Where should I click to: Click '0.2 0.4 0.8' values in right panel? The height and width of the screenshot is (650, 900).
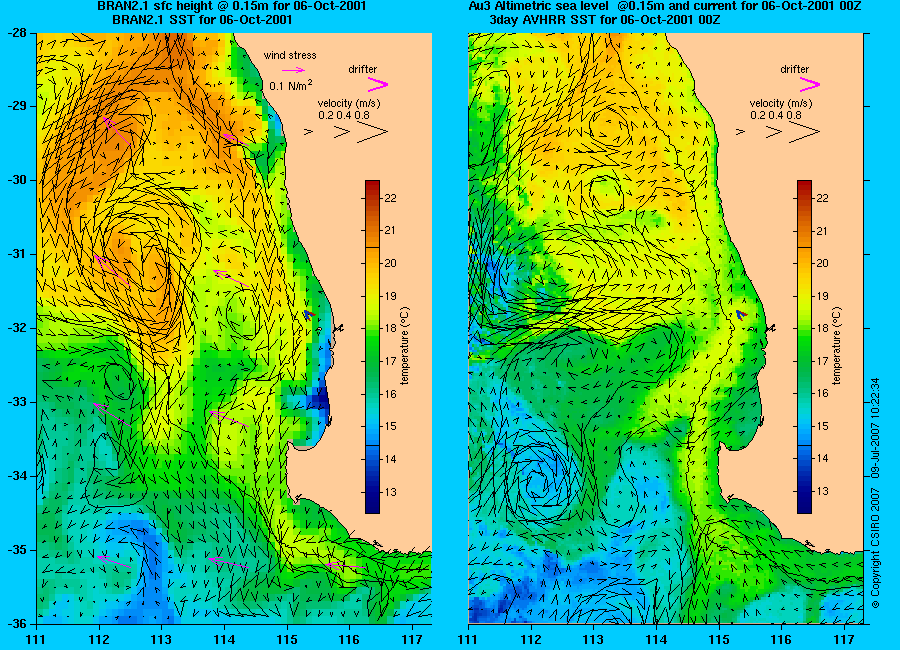pyautogui.click(x=776, y=115)
